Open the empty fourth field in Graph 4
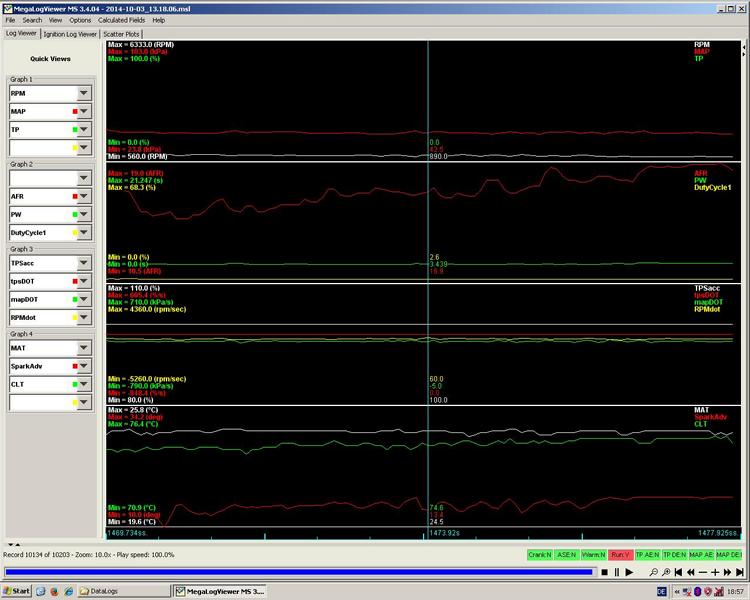Viewport: 750px width, 600px height. pyautogui.click(x=50, y=402)
